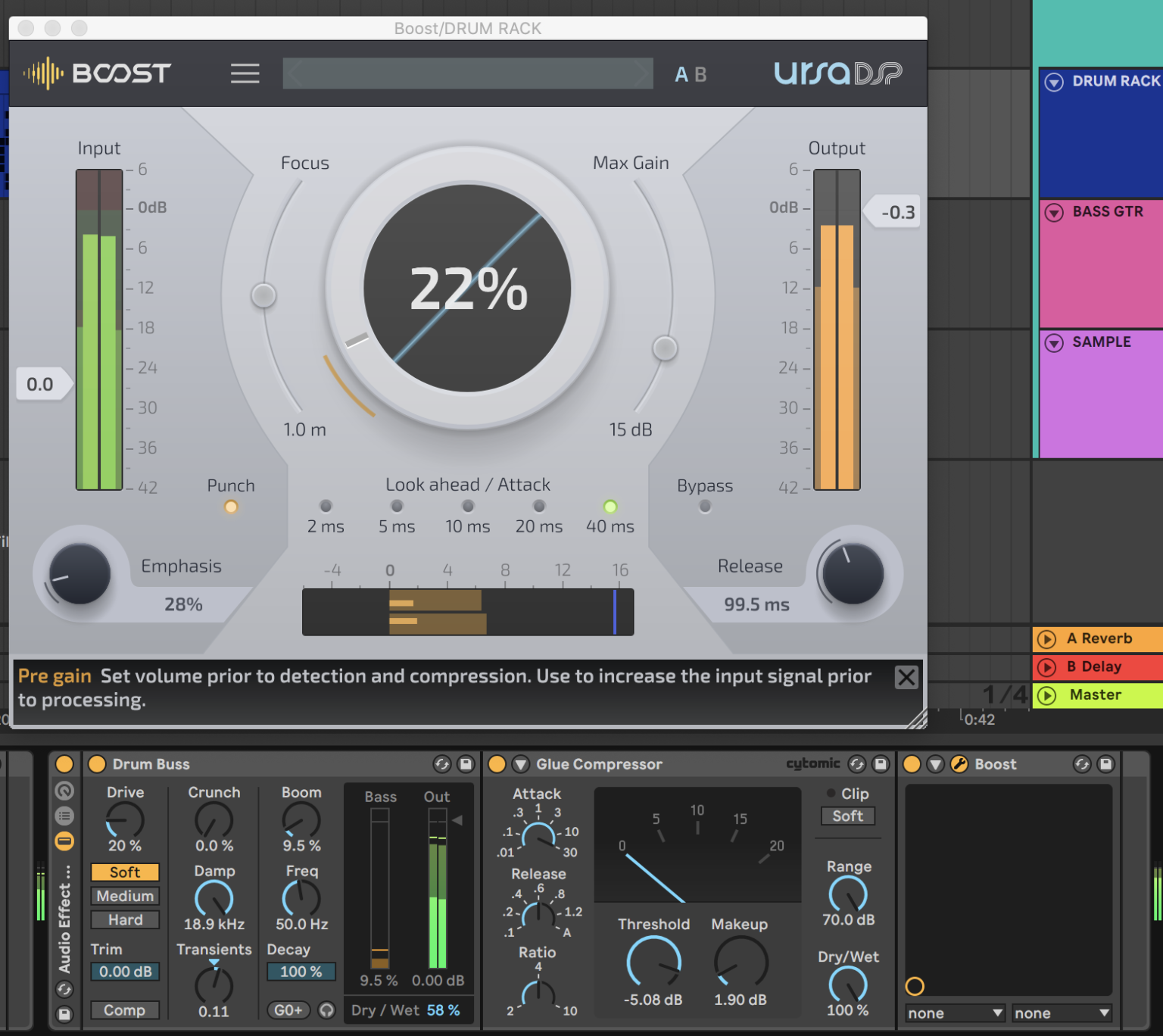Click the large 22% boost dial
The width and height of the screenshot is (1163, 1036).
pyautogui.click(x=467, y=289)
